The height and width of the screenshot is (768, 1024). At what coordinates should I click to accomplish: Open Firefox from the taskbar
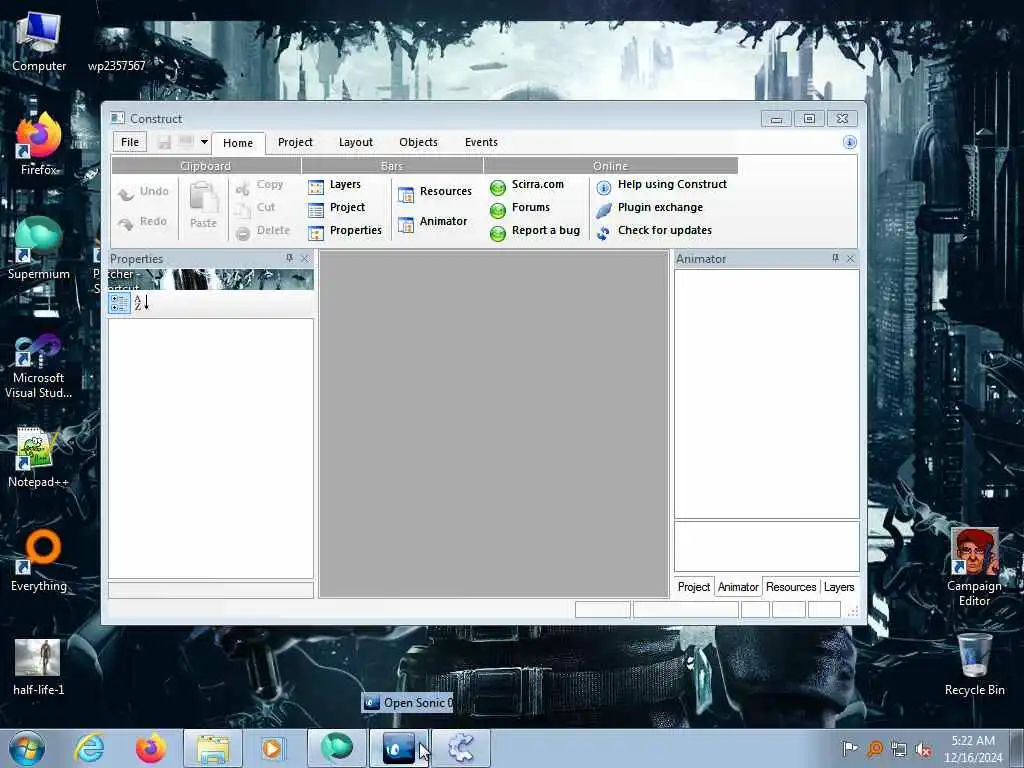click(151, 748)
